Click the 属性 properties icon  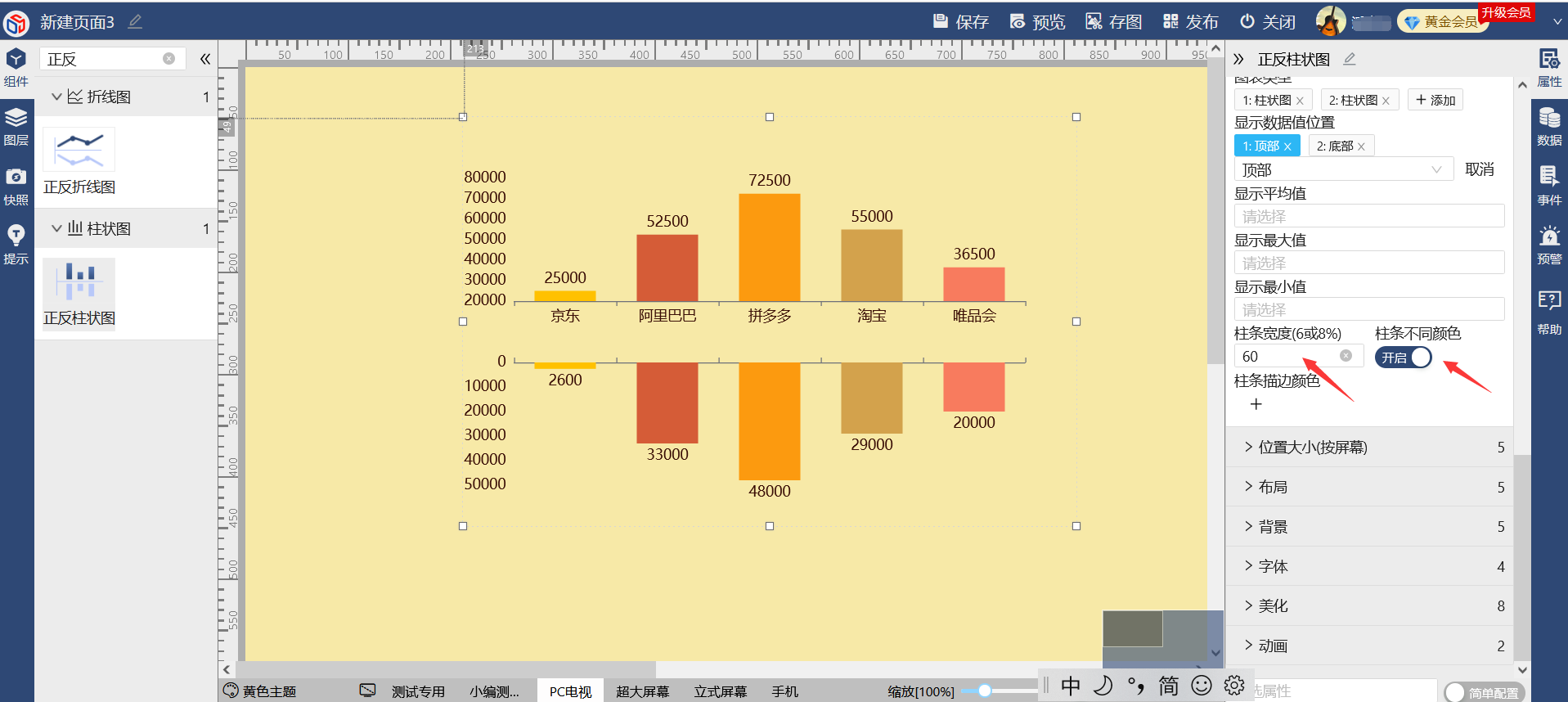(1549, 68)
